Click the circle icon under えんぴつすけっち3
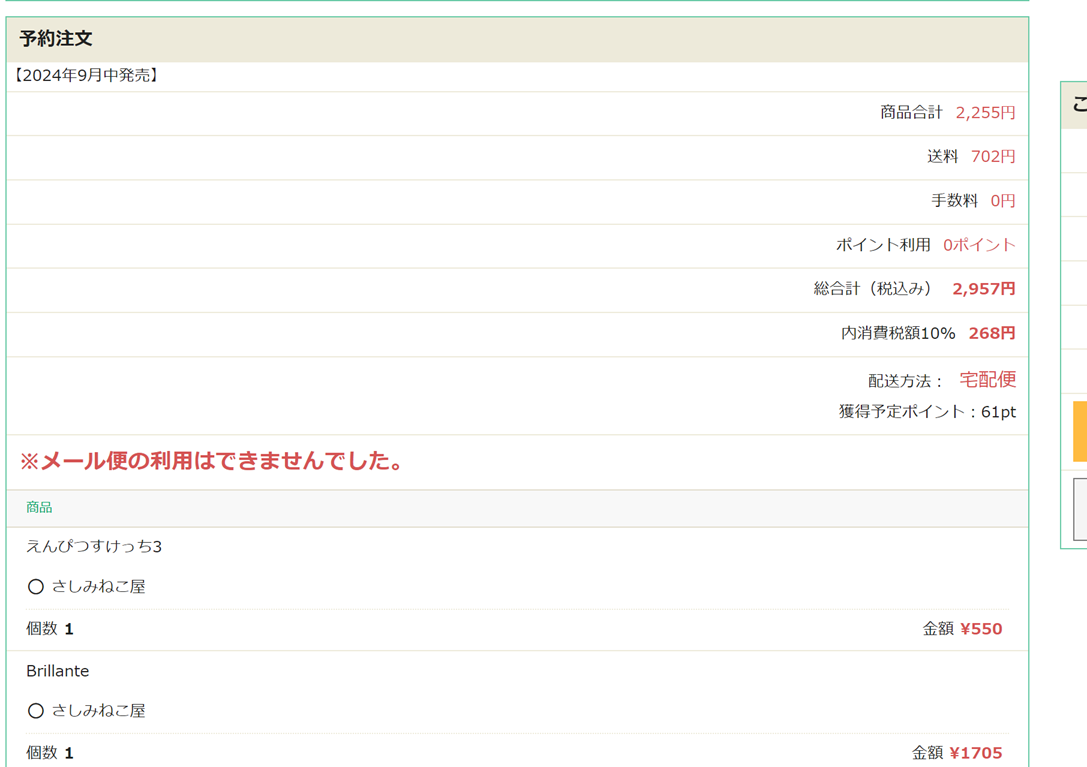Image resolution: width=1087 pixels, height=767 pixels. [x=36, y=587]
